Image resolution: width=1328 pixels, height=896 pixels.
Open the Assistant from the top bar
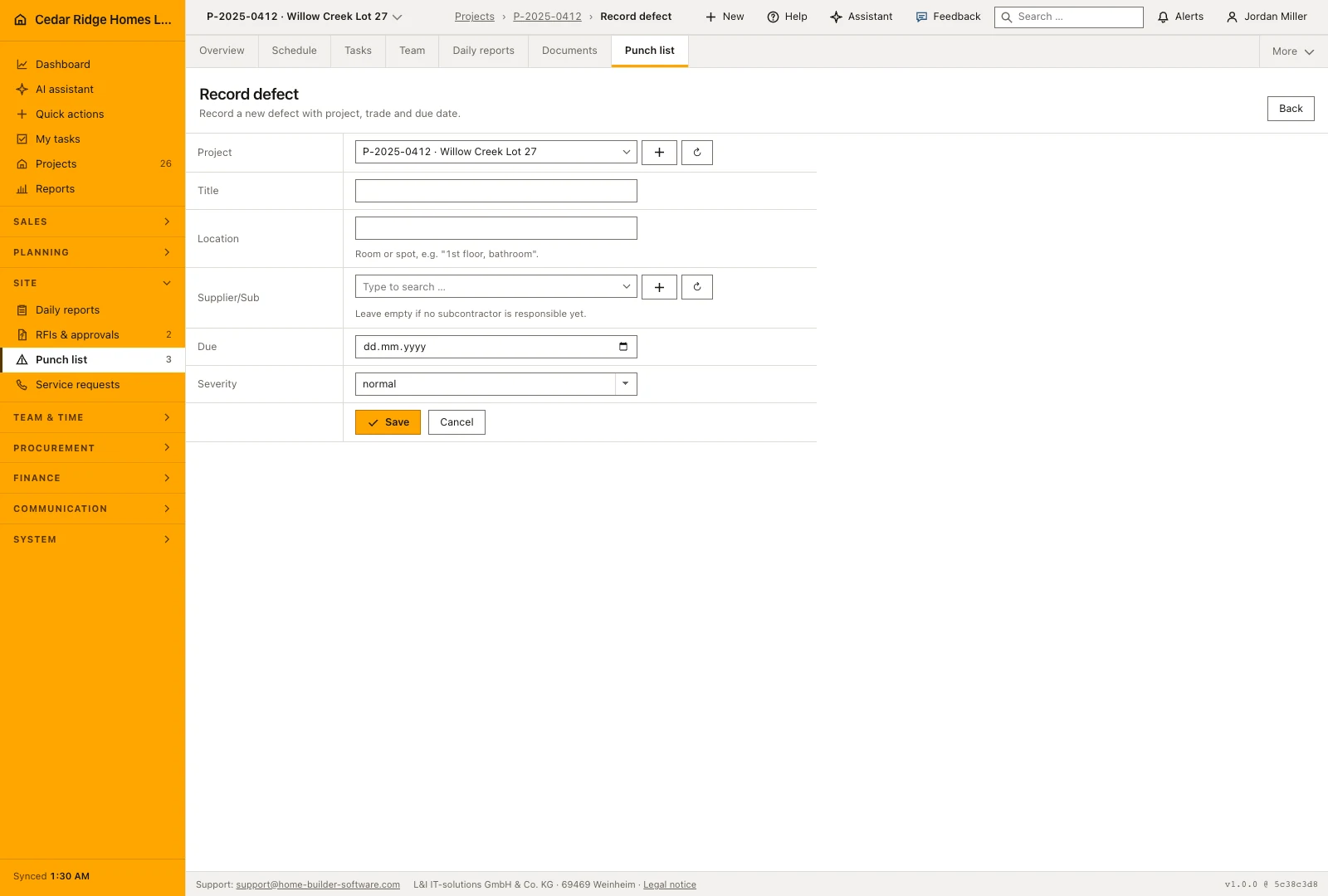pos(862,17)
